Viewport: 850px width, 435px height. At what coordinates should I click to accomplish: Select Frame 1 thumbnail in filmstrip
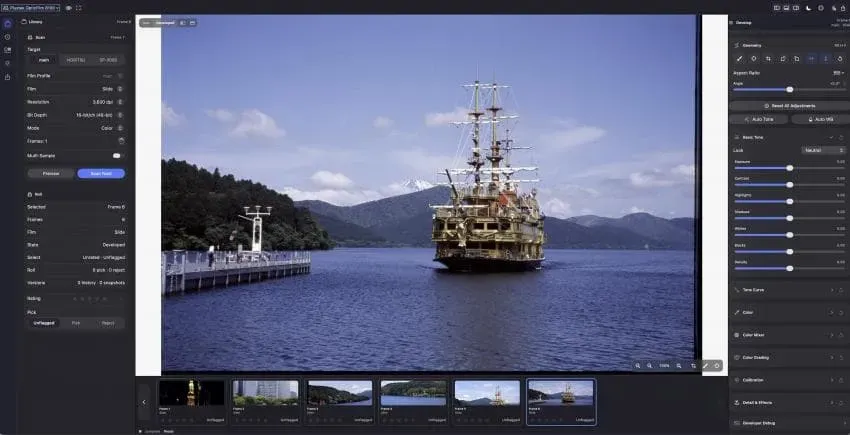pyautogui.click(x=191, y=401)
